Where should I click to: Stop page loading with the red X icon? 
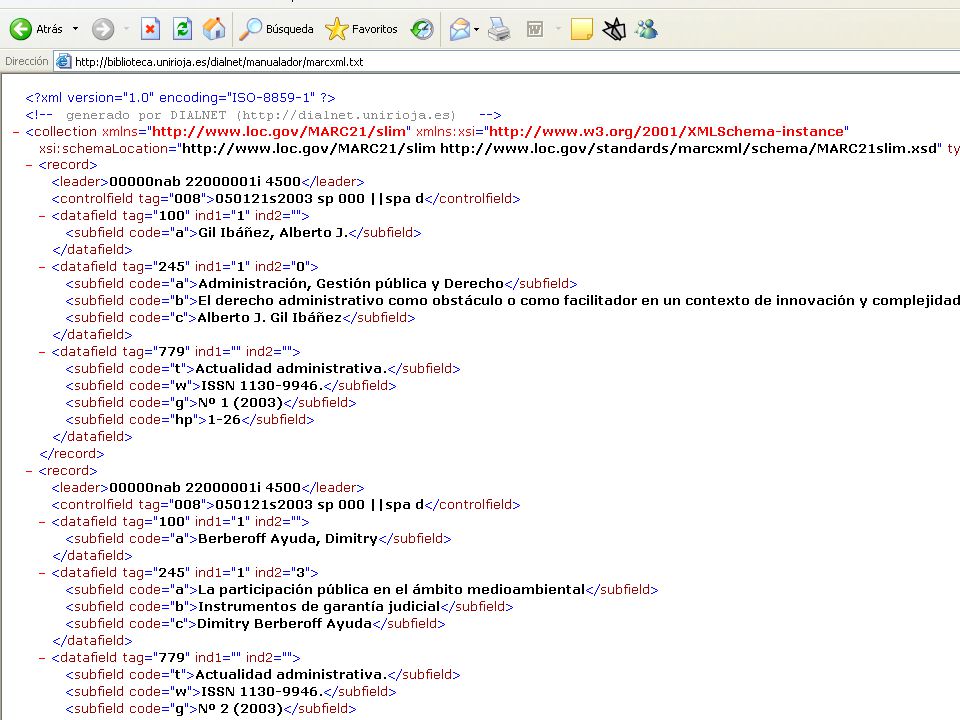[x=150, y=29]
